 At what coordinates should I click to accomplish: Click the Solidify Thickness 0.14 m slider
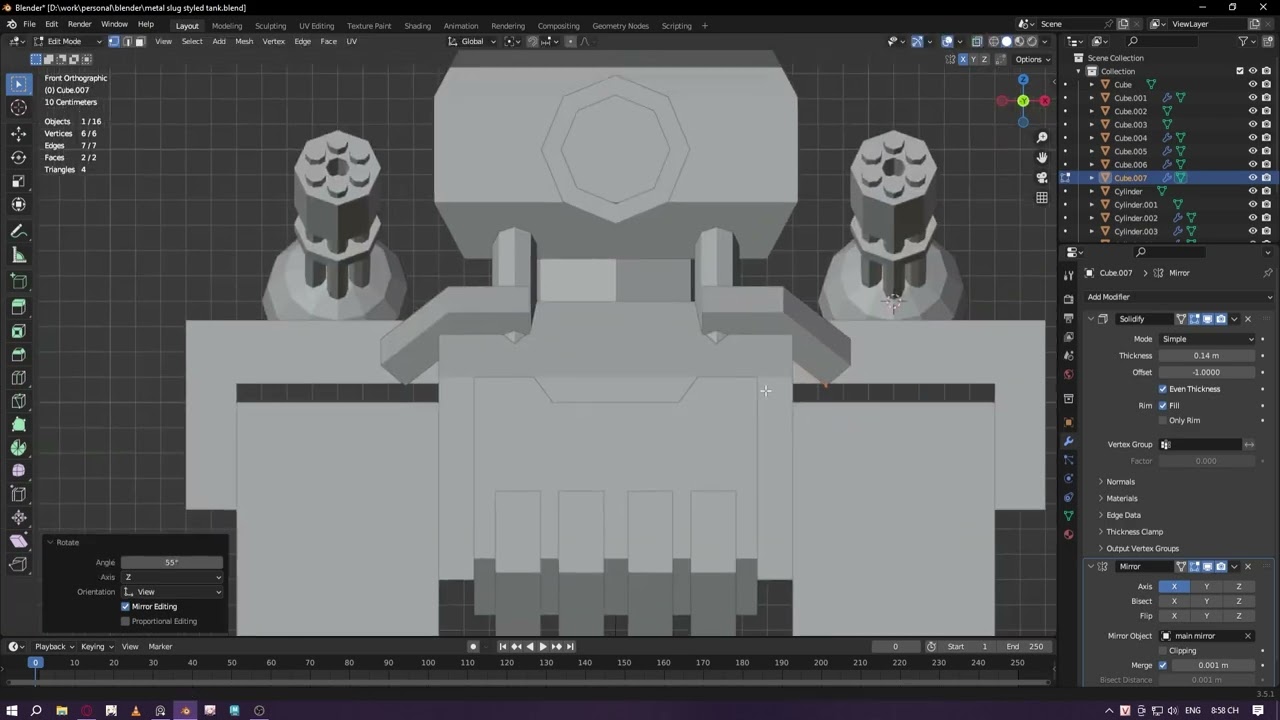click(x=1207, y=356)
